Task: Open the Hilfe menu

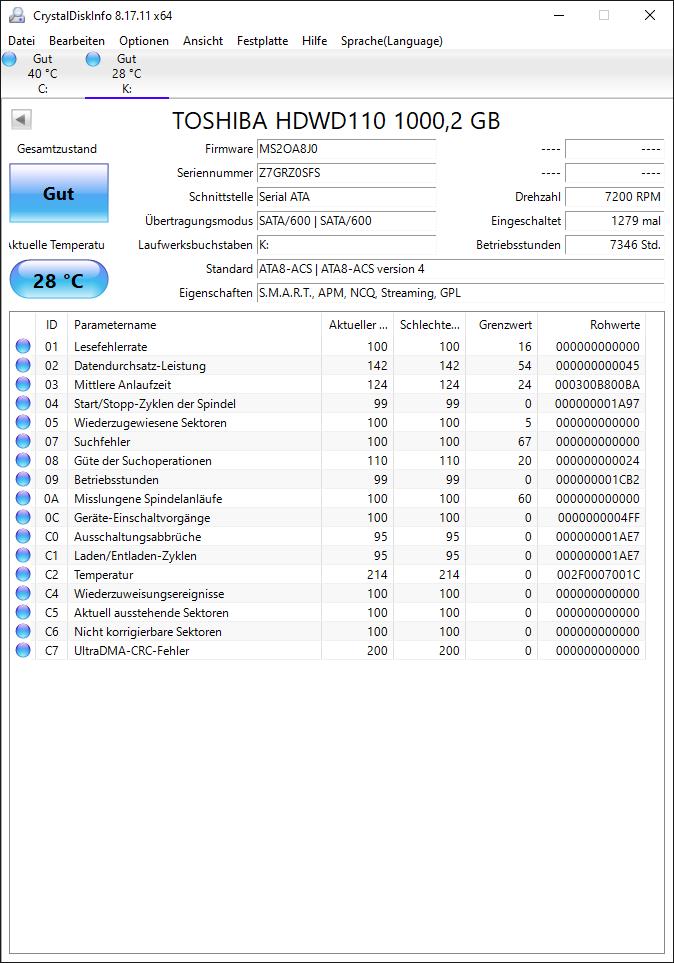Action: [x=315, y=41]
